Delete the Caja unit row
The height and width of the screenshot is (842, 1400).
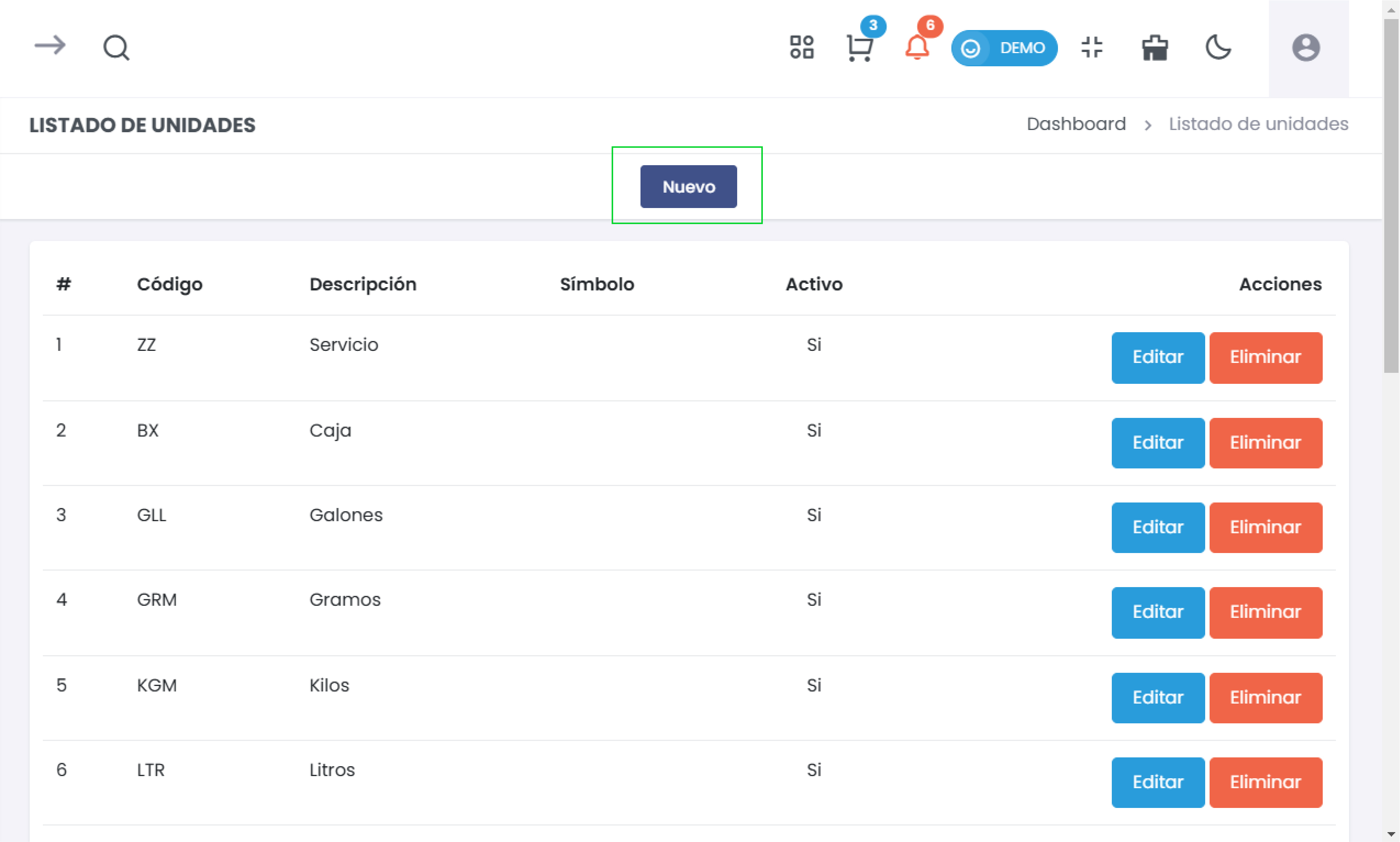tap(1265, 442)
